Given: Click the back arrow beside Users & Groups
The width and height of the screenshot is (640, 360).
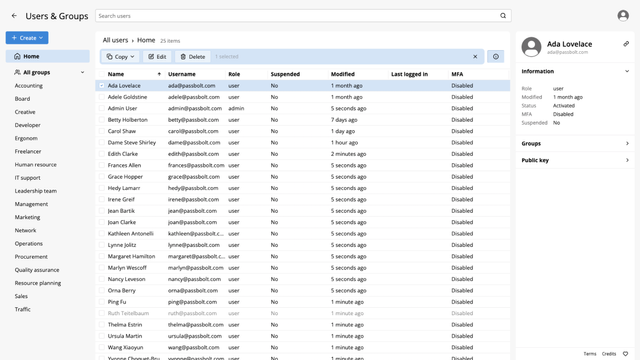Looking at the screenshot, I should pos(14,16).
